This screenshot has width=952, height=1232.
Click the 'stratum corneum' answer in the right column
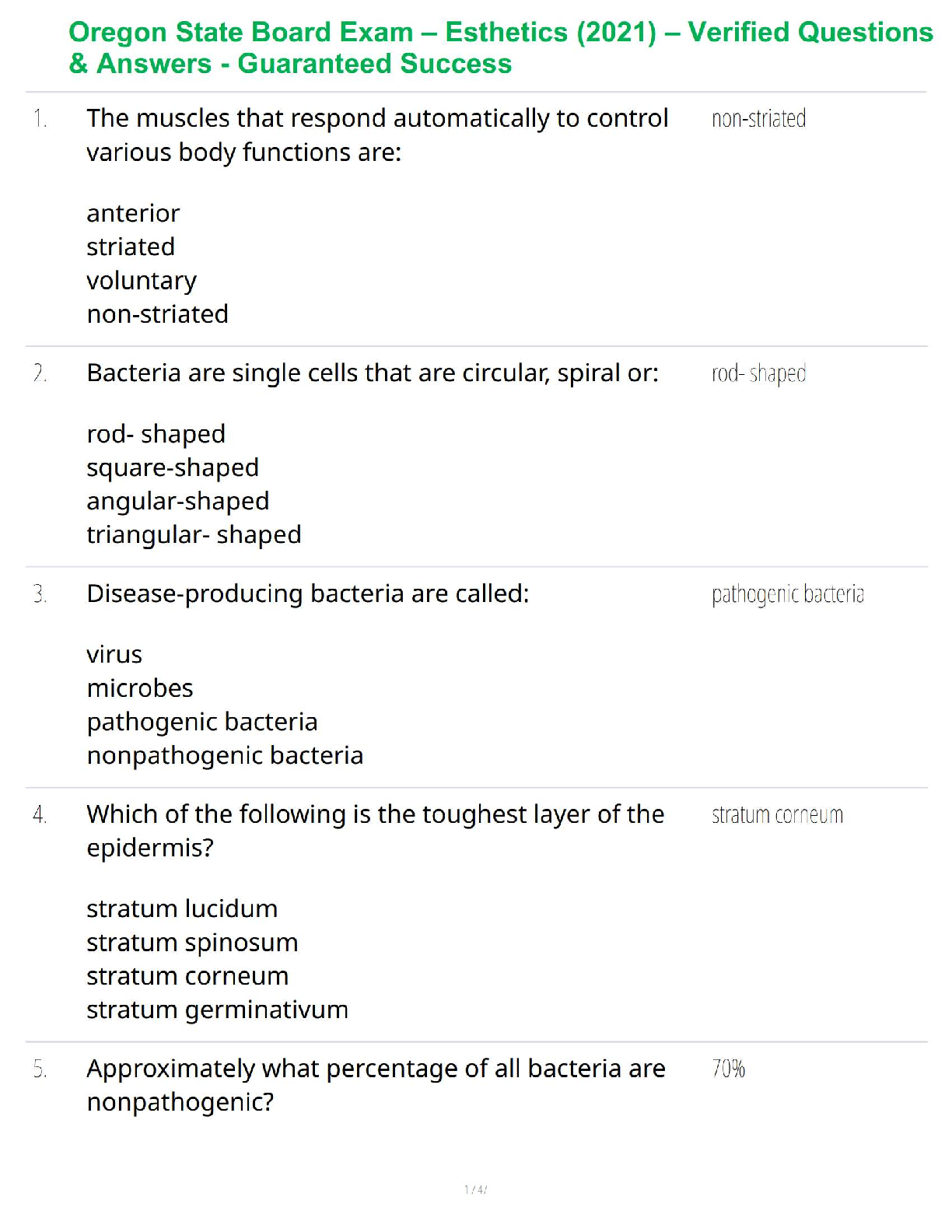(x=777, y=815)
